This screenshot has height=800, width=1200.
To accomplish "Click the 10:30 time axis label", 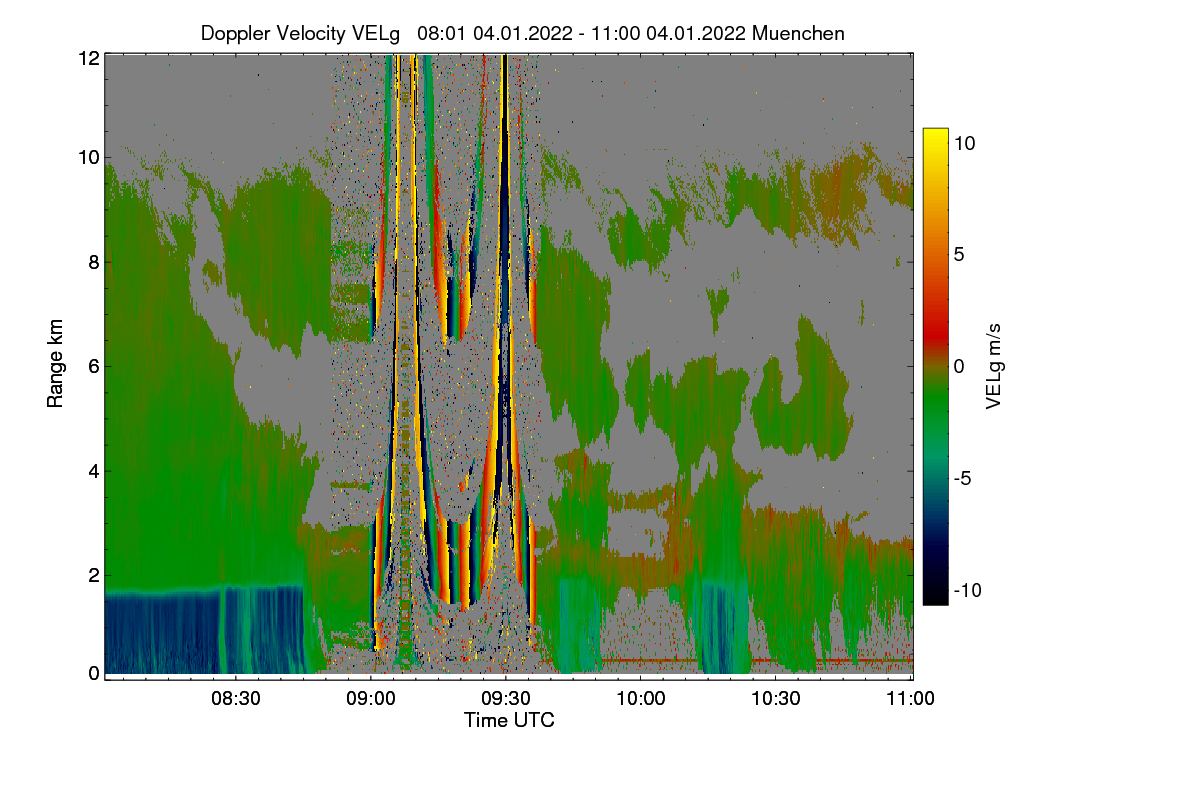I will (776, 699).
